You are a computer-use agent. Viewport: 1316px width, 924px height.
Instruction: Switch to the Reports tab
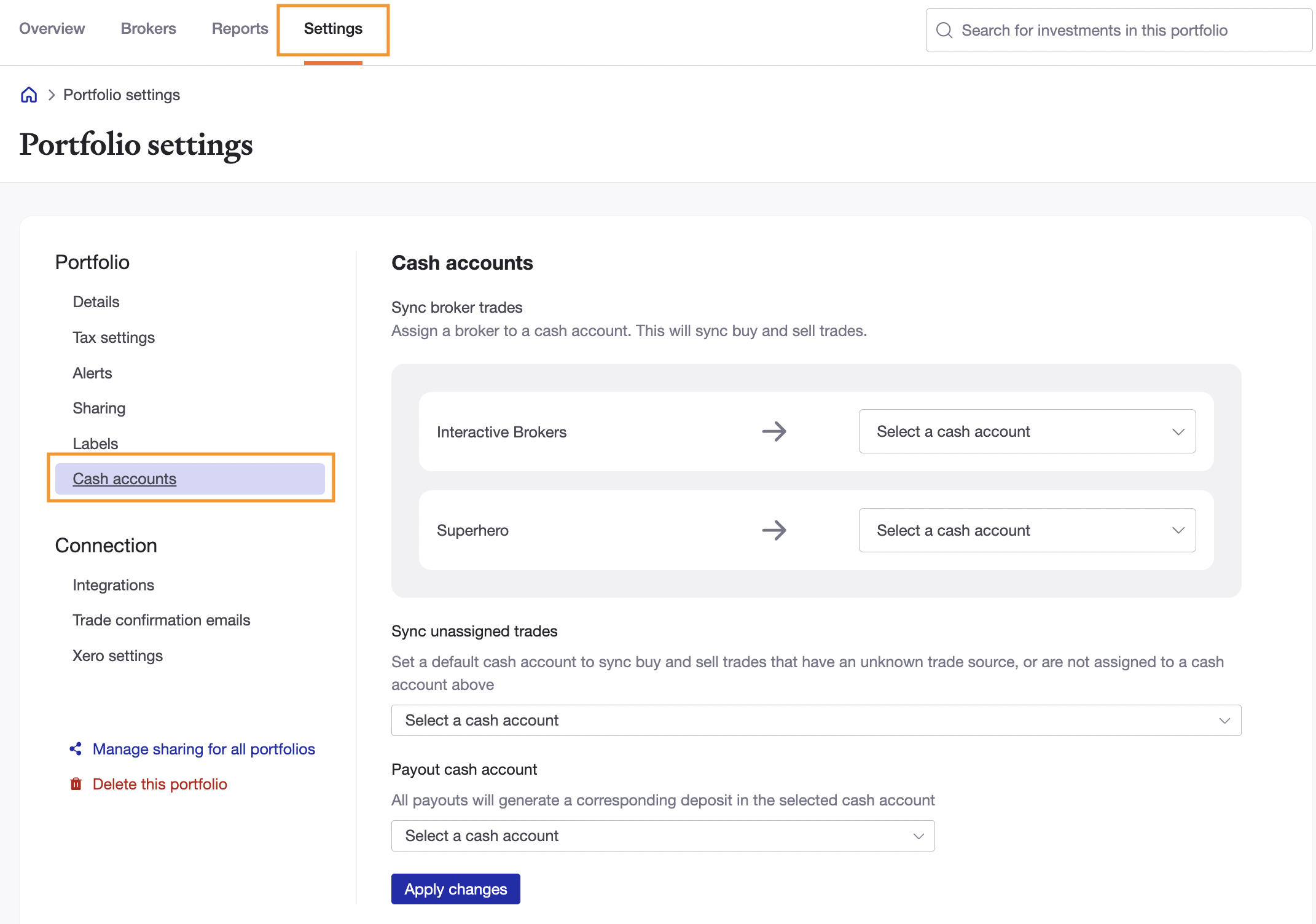240,28
